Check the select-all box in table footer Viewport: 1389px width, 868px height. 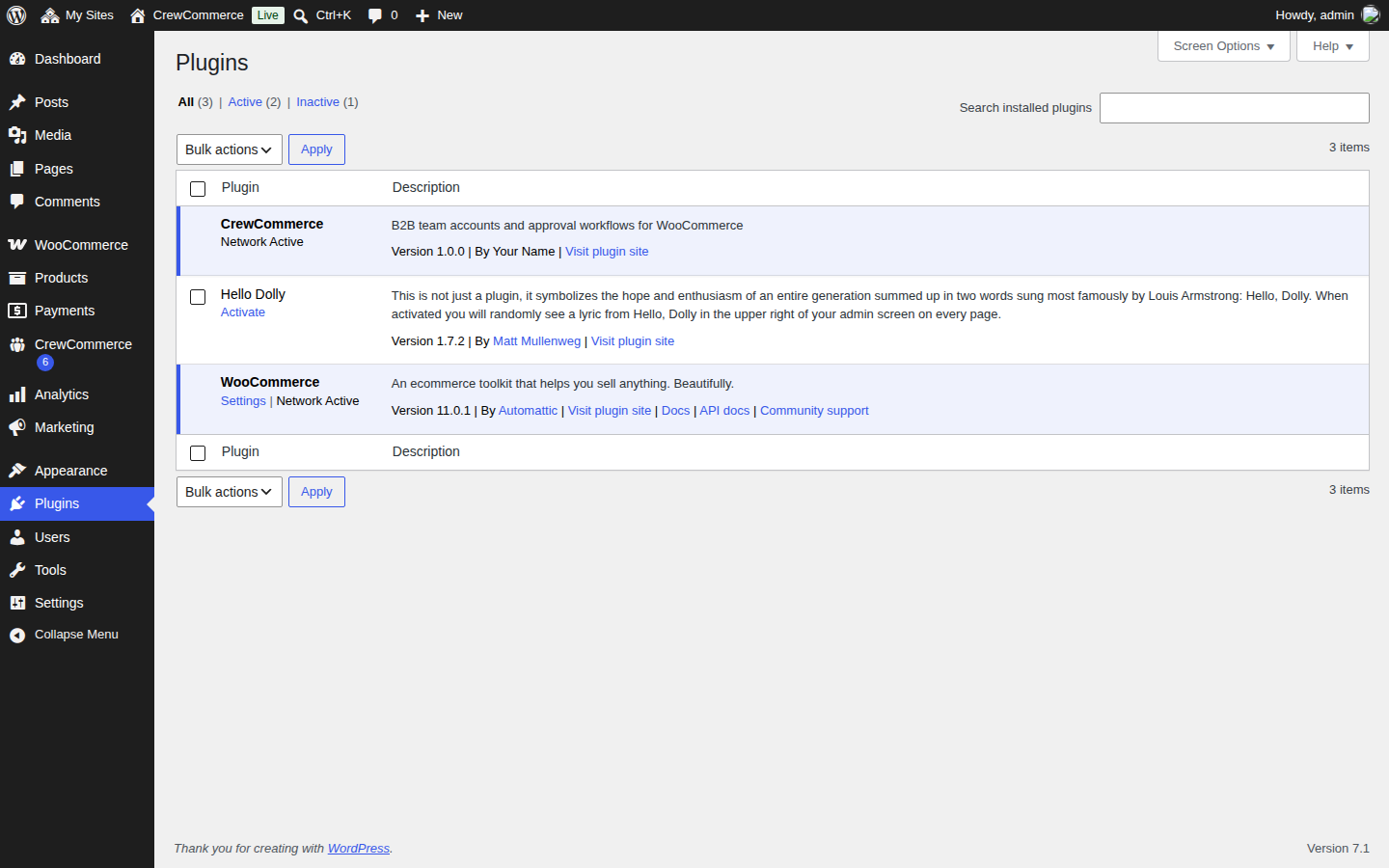[x=198, y=453]
